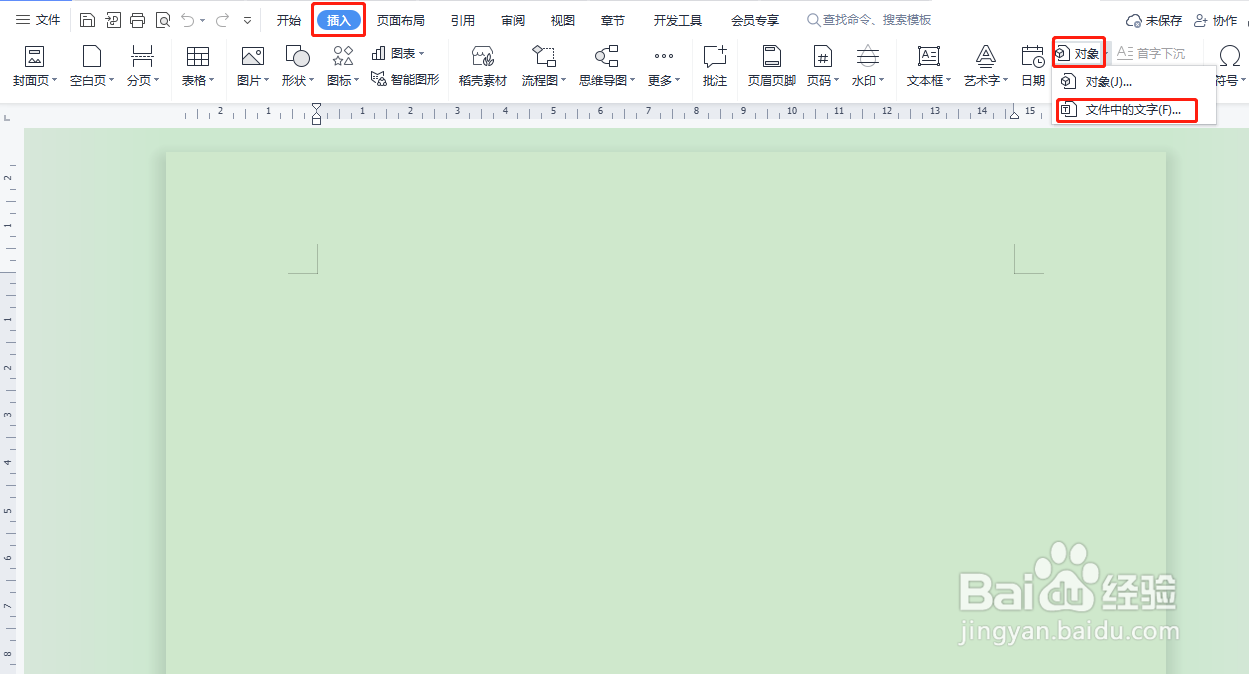Image resolution: width=1249 pixels, height=674 pixels.
Task: Expand the 空白页 dropdown arrow
Action: (x=112, y=81)
